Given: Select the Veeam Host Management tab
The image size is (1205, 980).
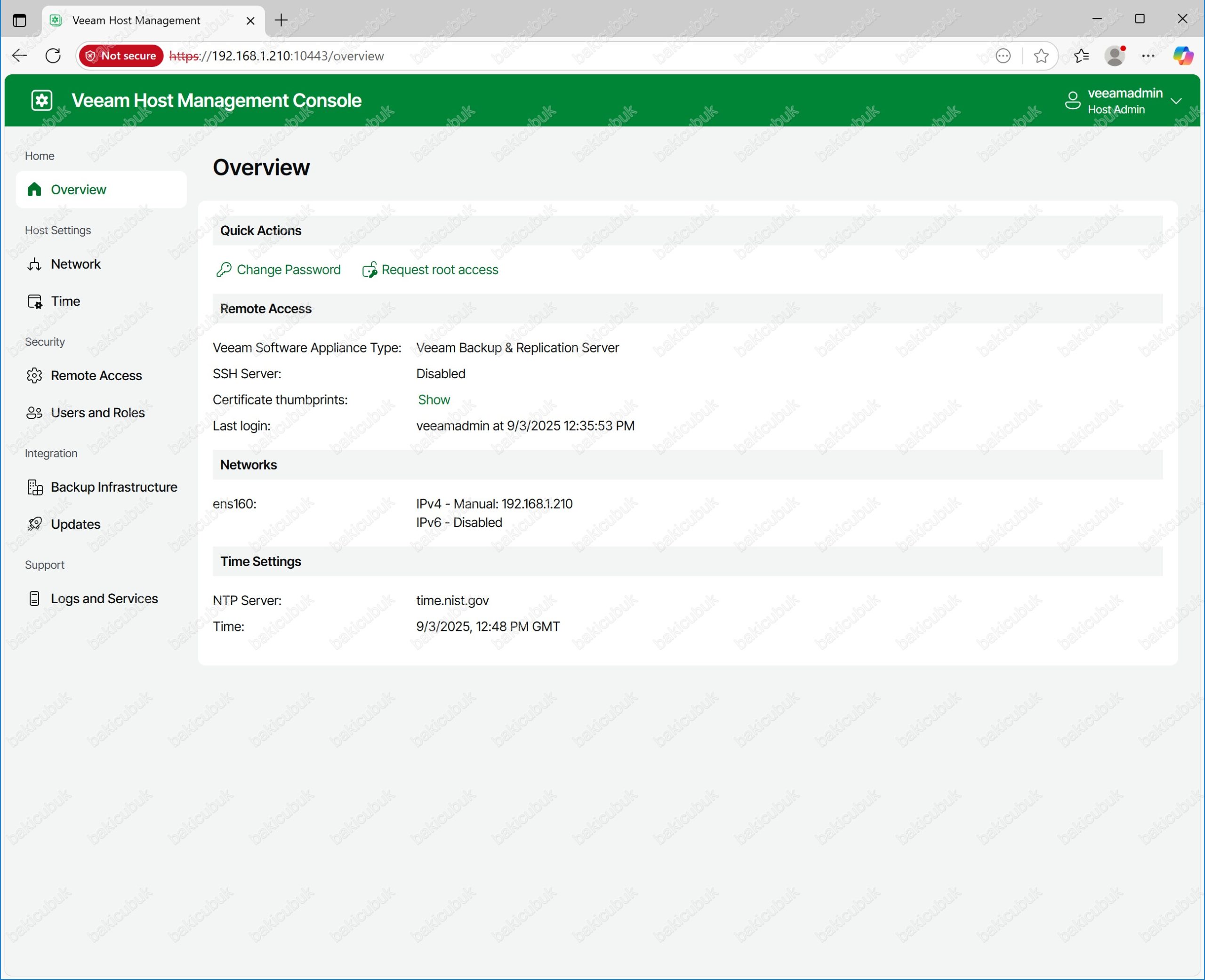Looking at the screenshot, I should coord(153,20).
